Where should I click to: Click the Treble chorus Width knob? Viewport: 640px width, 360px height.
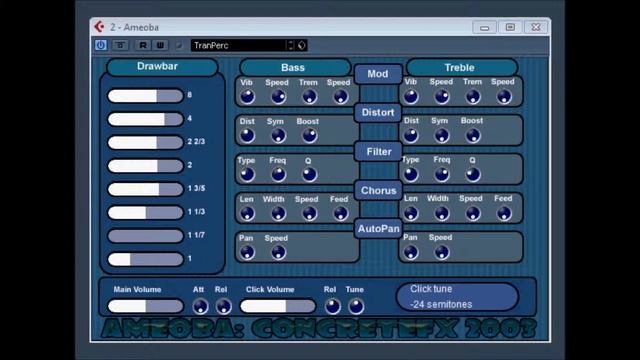[x=442, y=213]
